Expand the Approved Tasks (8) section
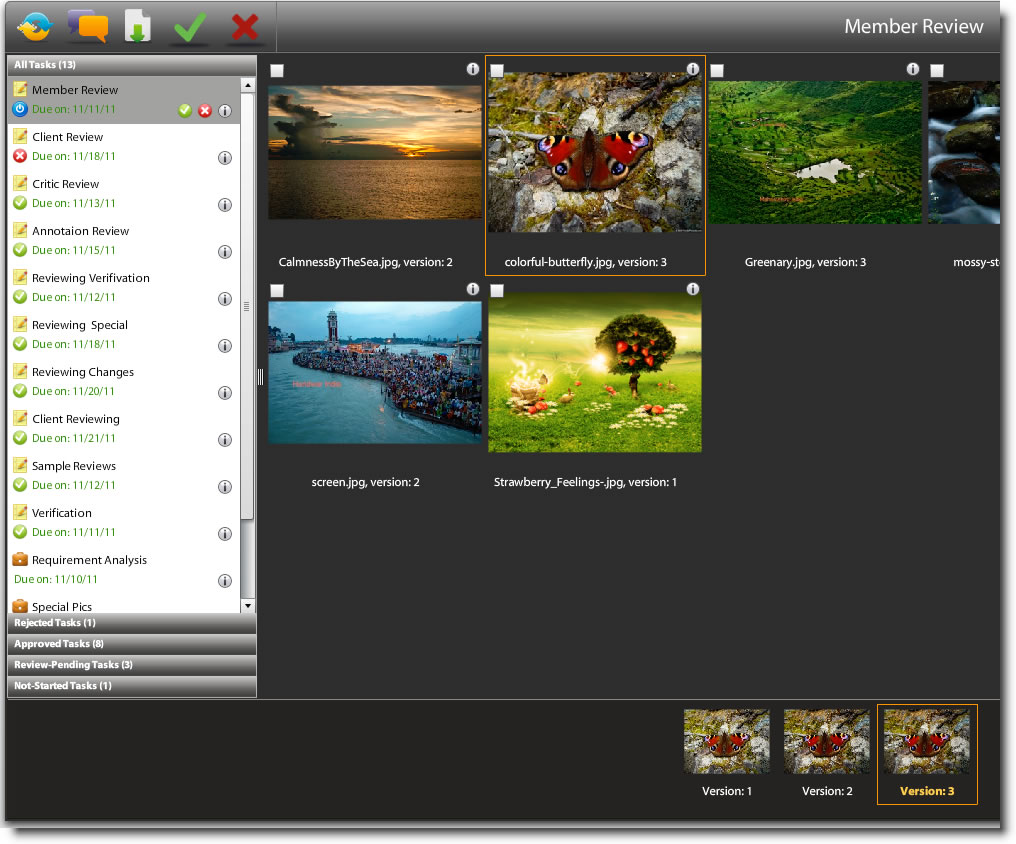 132,644
